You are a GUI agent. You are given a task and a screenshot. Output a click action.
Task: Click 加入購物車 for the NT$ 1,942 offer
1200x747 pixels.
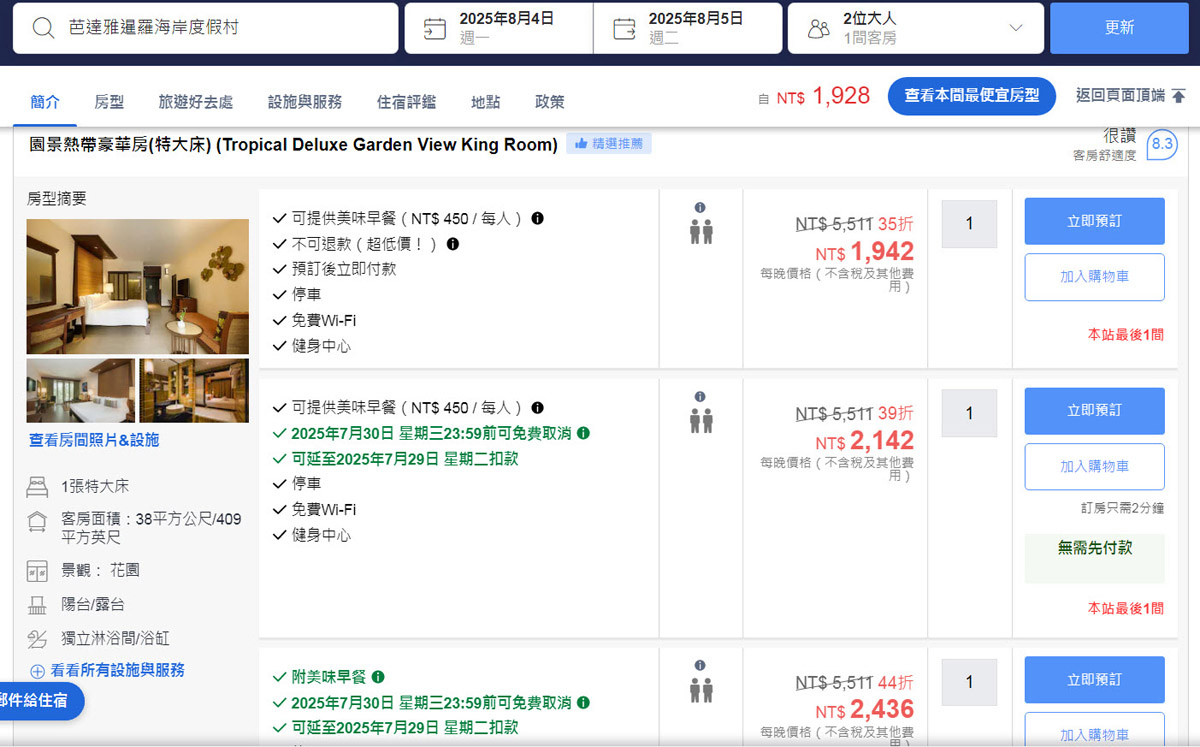[x=1094, y=277]
